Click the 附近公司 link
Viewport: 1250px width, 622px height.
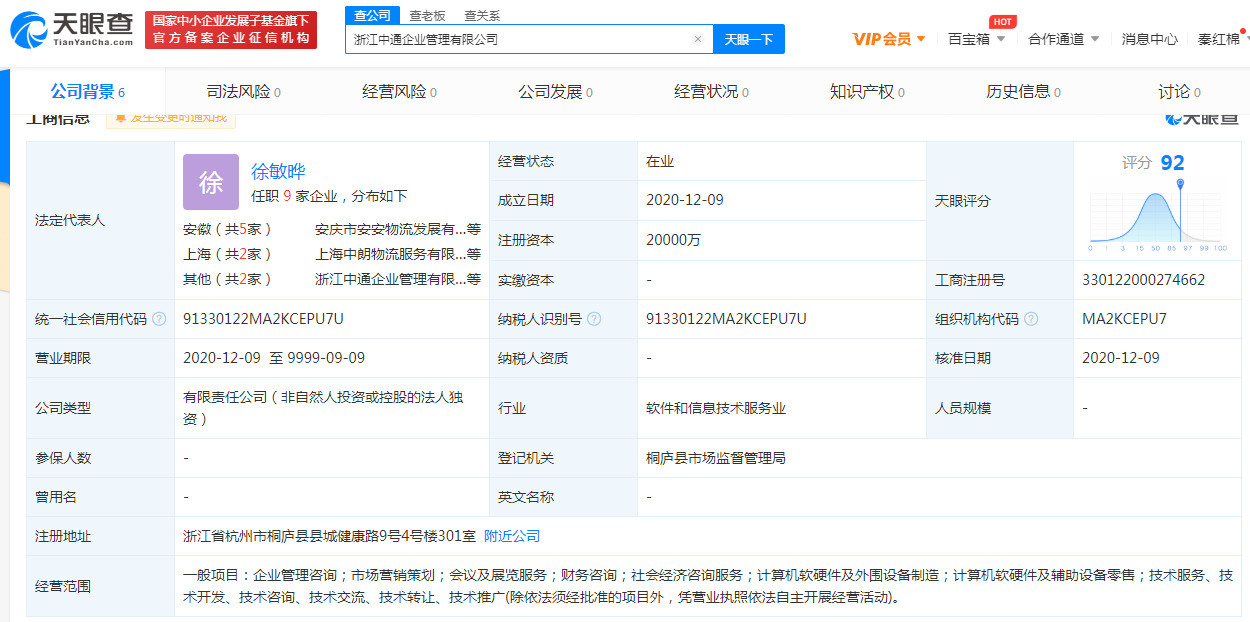(512, 536)
